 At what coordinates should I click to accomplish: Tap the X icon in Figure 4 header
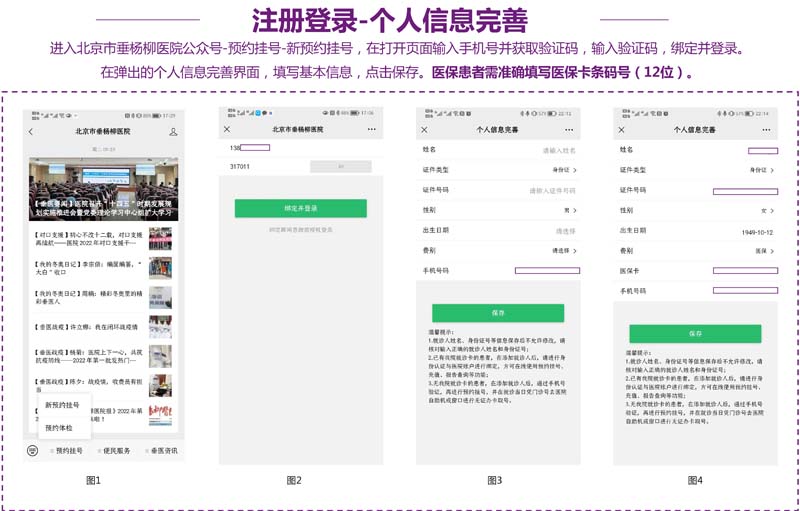[x=621, y=130]
